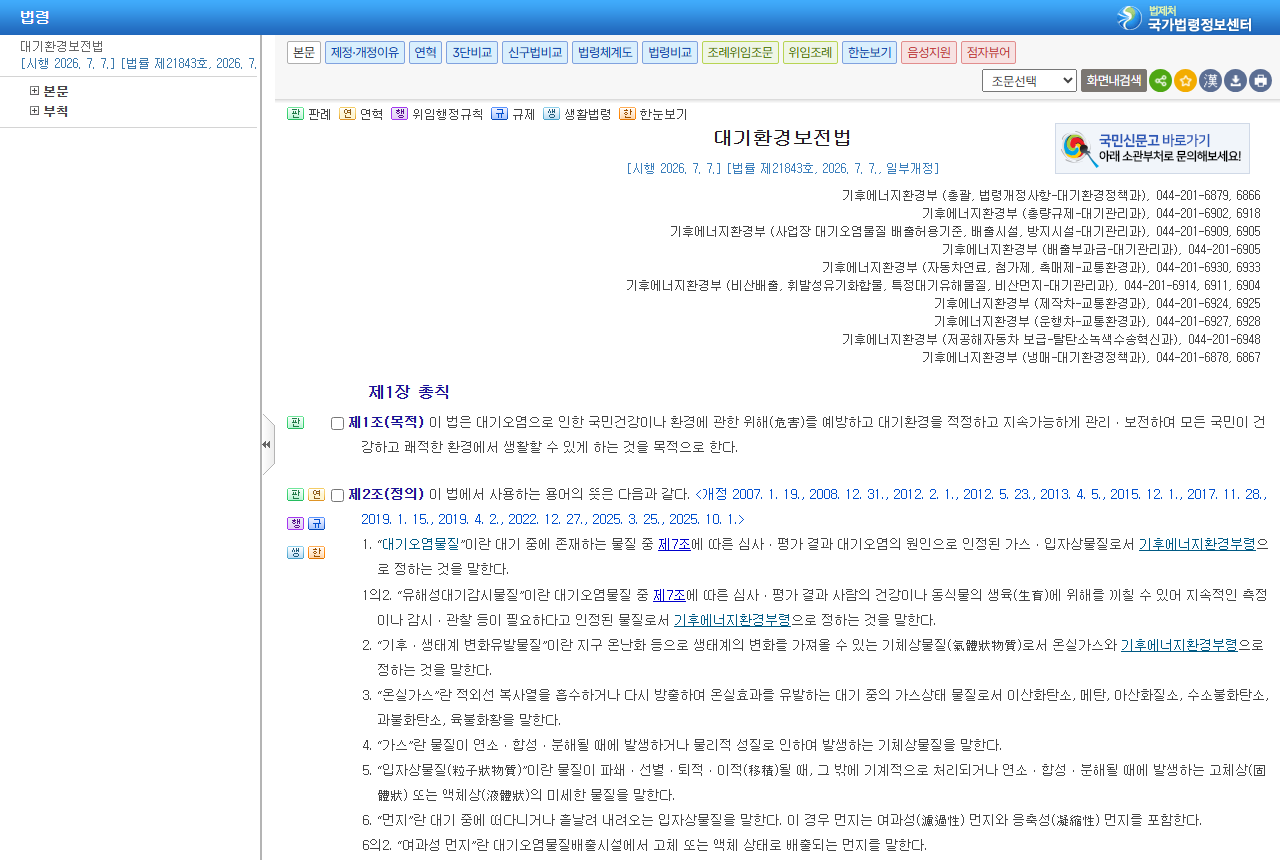Open the 기후에너지환경부령 link in item 1의2
Screen dimensions: 1280x860
(x=732, y=620)
